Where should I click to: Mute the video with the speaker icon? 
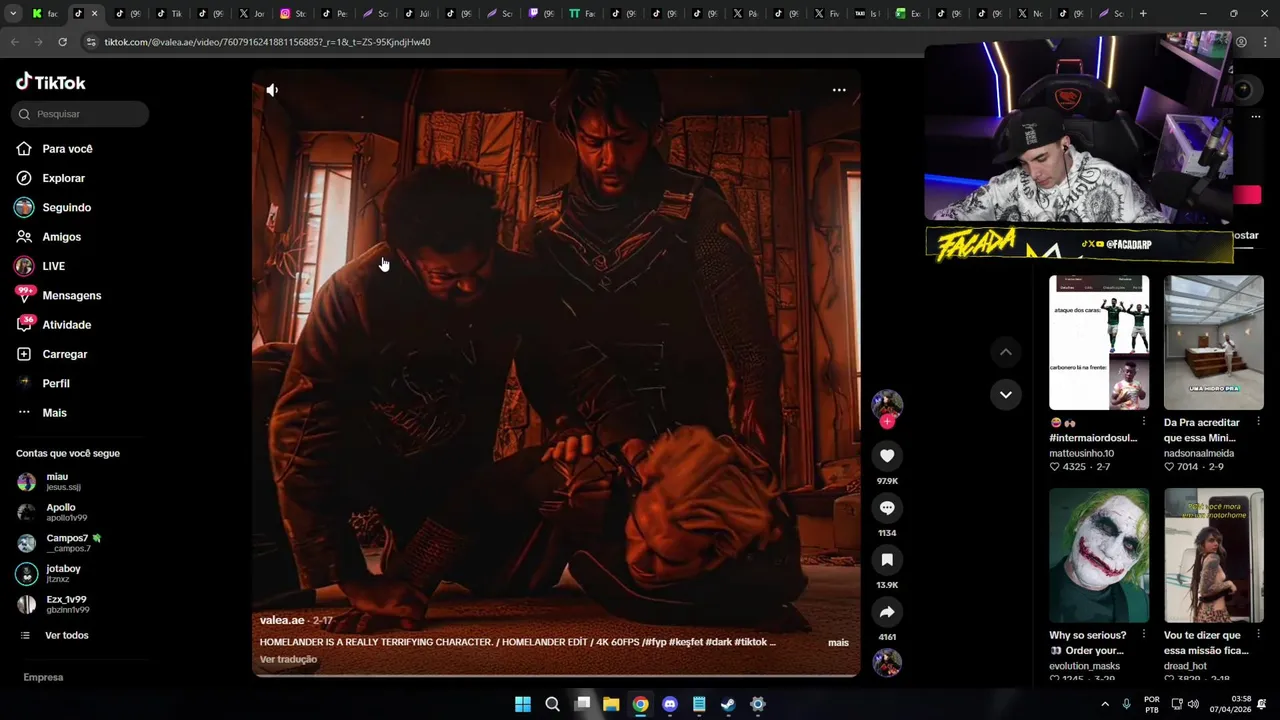tap(272, 90)
